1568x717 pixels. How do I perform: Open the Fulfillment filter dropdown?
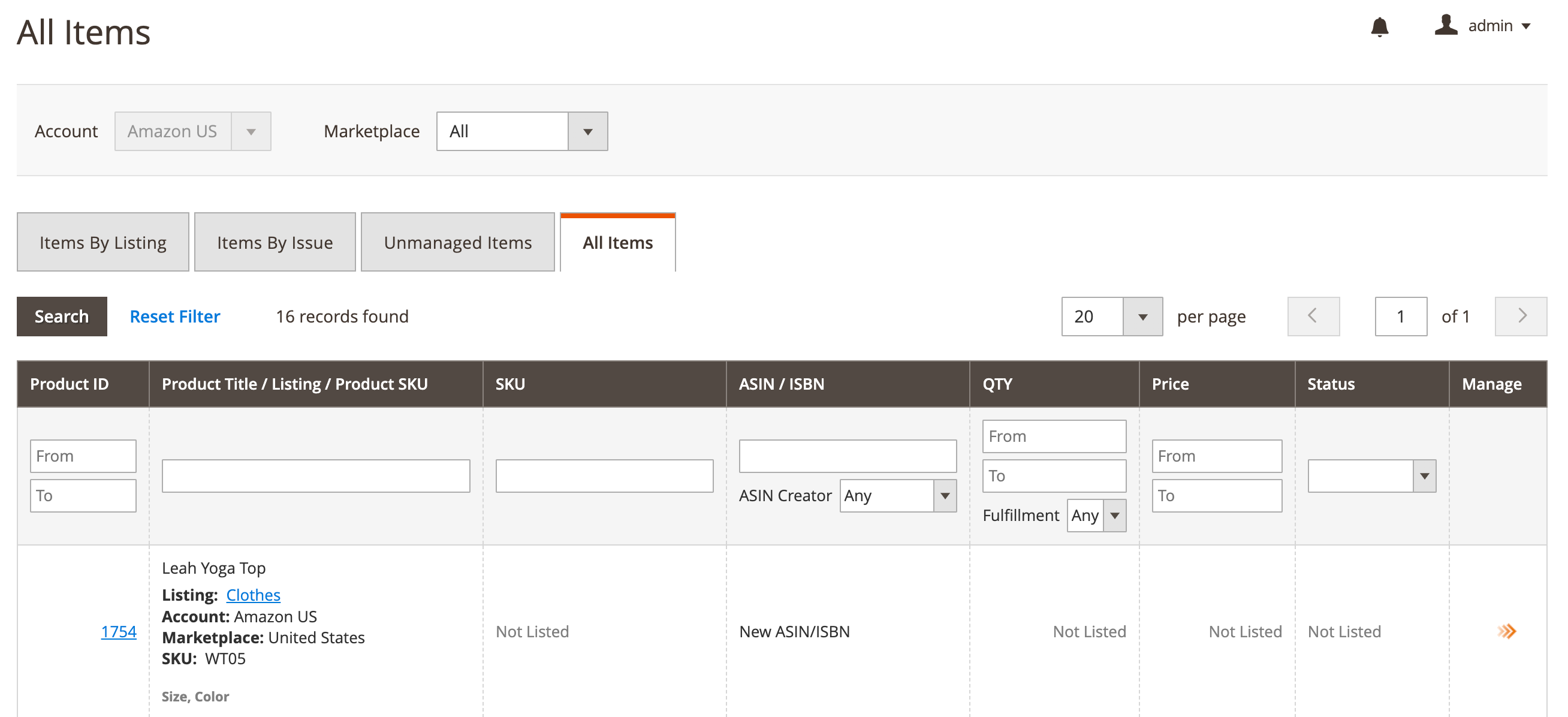pyautogui.click(x=1096, y=516)
